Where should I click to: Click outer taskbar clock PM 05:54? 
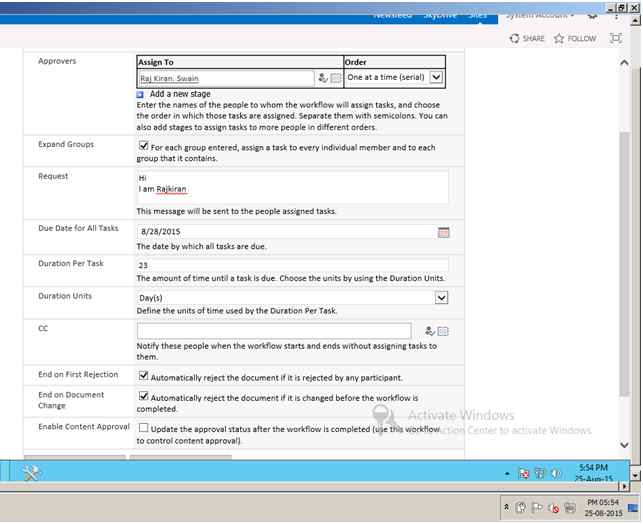pos(603,502)
